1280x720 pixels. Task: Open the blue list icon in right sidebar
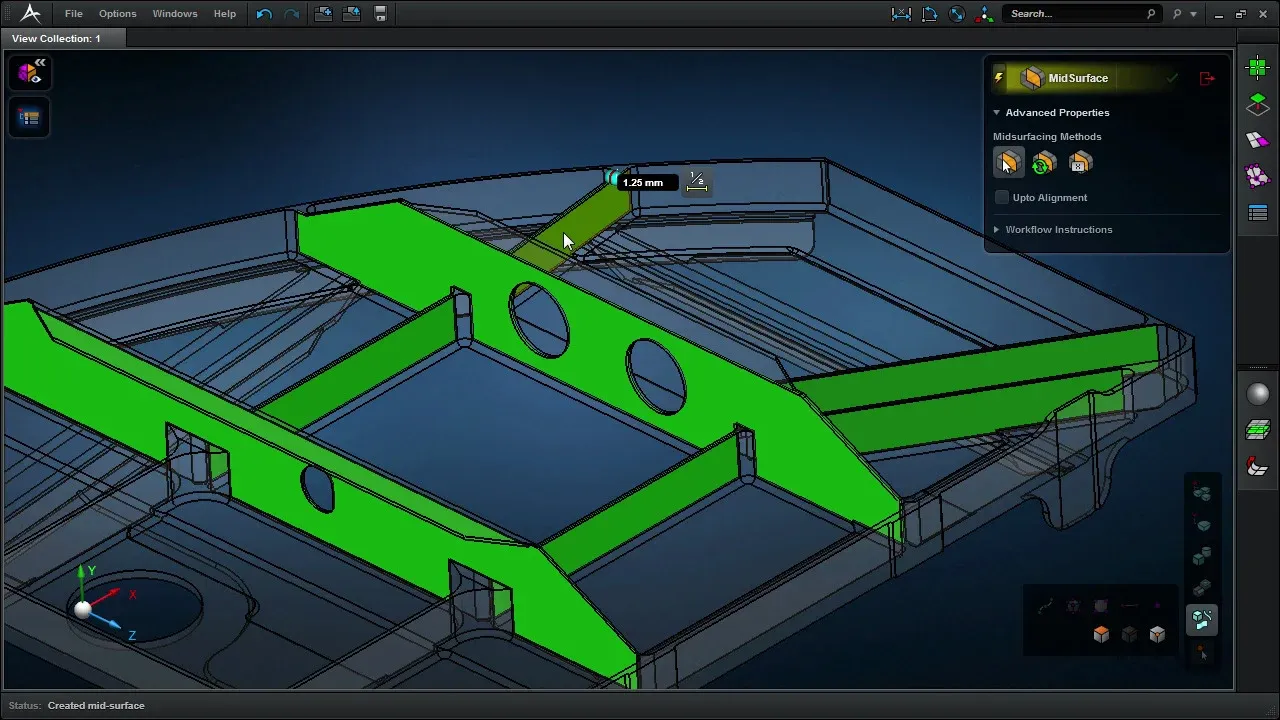(x=1258, y=213)
